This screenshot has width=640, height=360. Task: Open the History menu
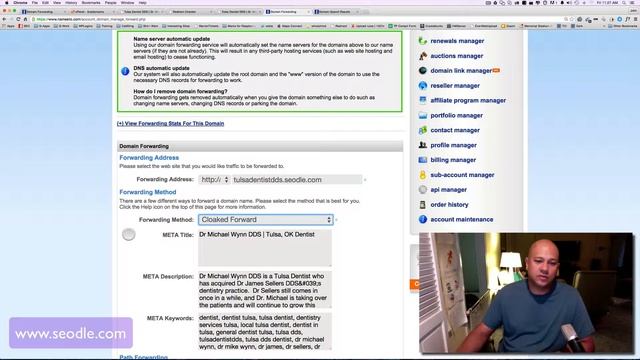71,2
